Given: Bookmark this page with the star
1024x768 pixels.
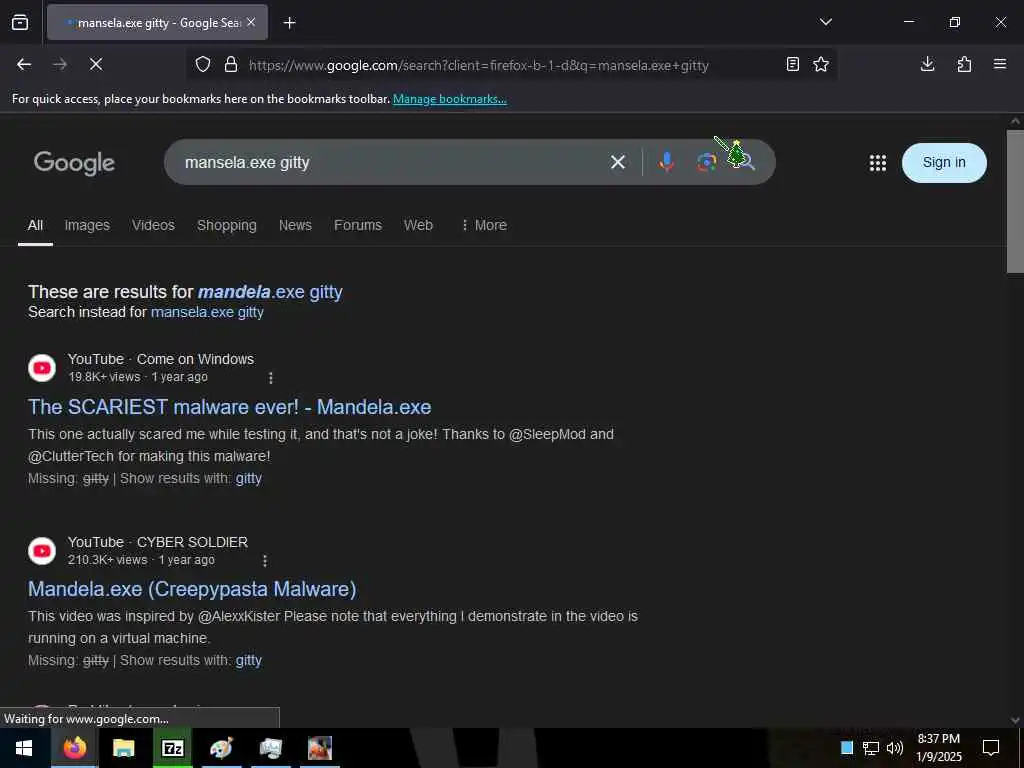Looking at the screenshot, I should pos(821,64).
